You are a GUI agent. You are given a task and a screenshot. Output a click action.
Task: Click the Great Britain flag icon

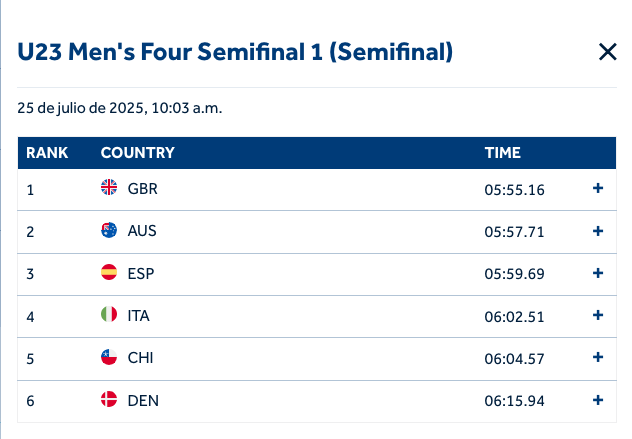coord(109,188)
